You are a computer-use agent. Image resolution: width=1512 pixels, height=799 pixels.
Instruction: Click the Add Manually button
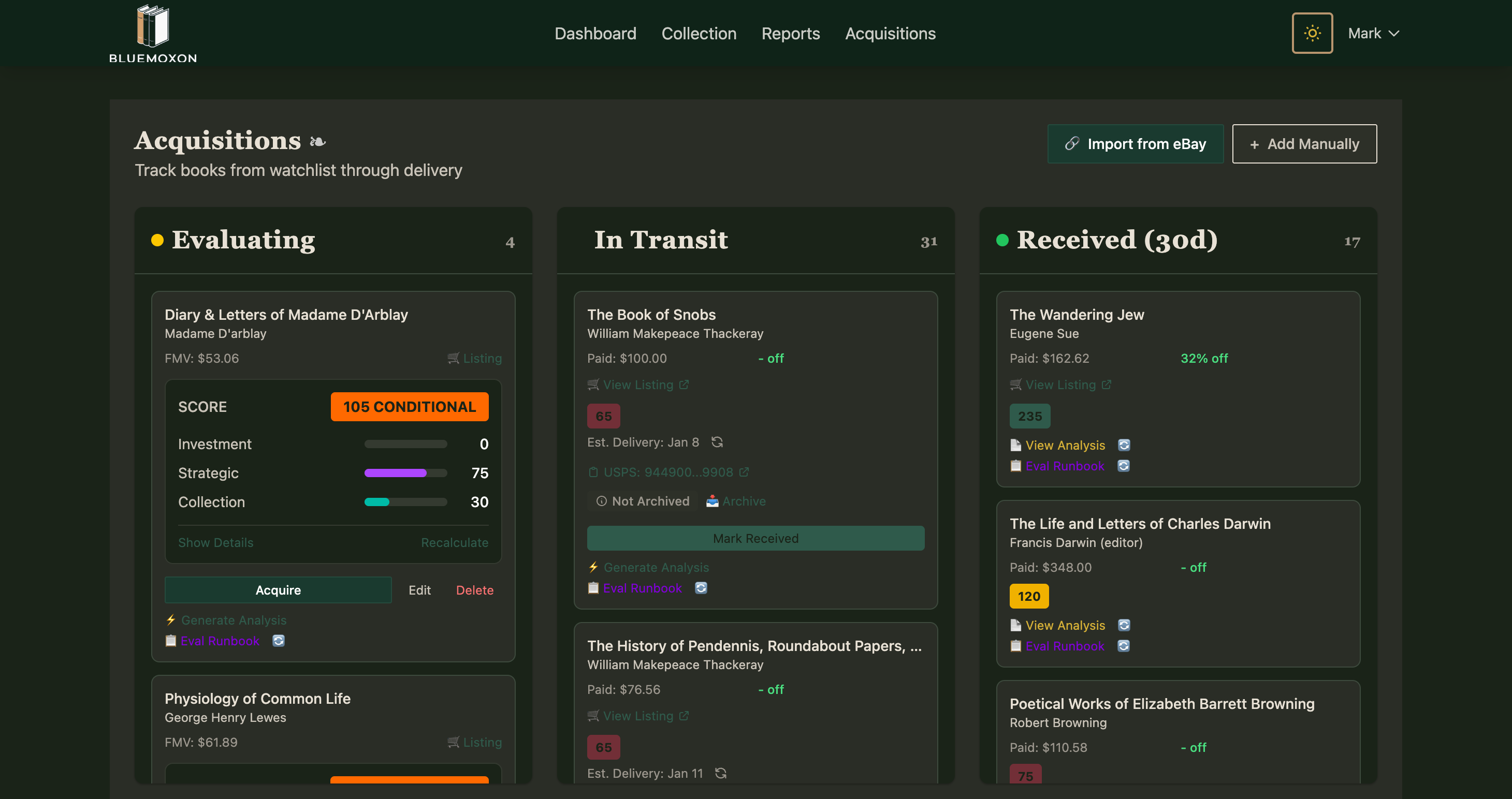coord(1304,144)
